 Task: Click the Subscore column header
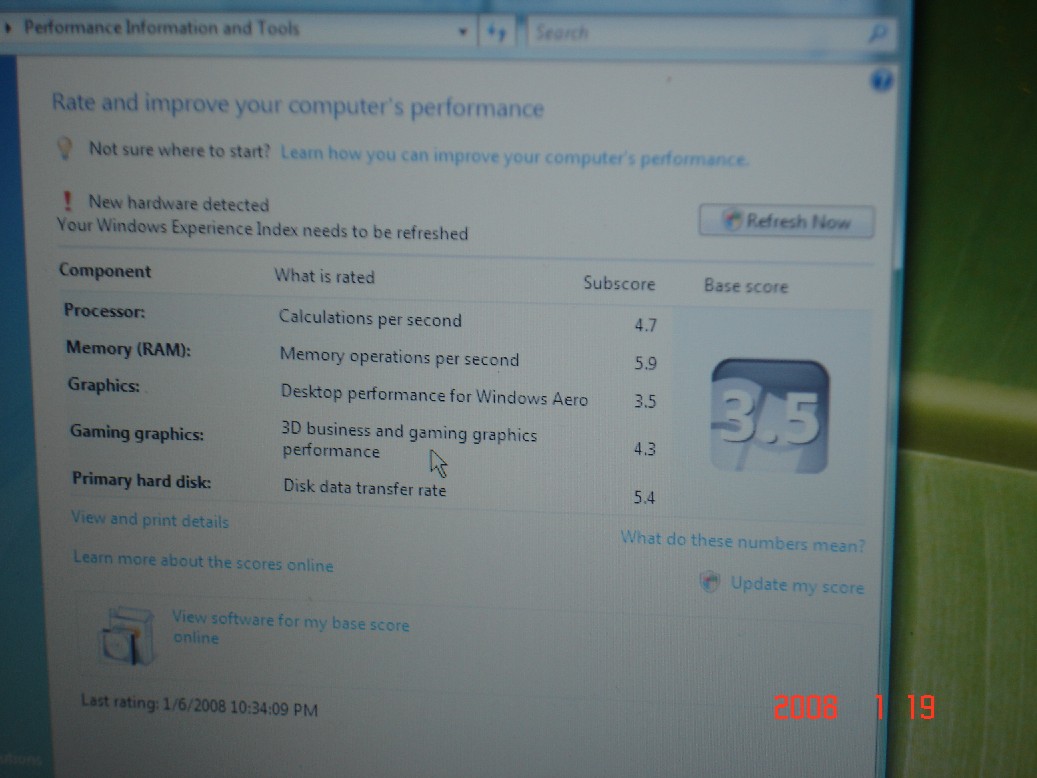point(619,283)
